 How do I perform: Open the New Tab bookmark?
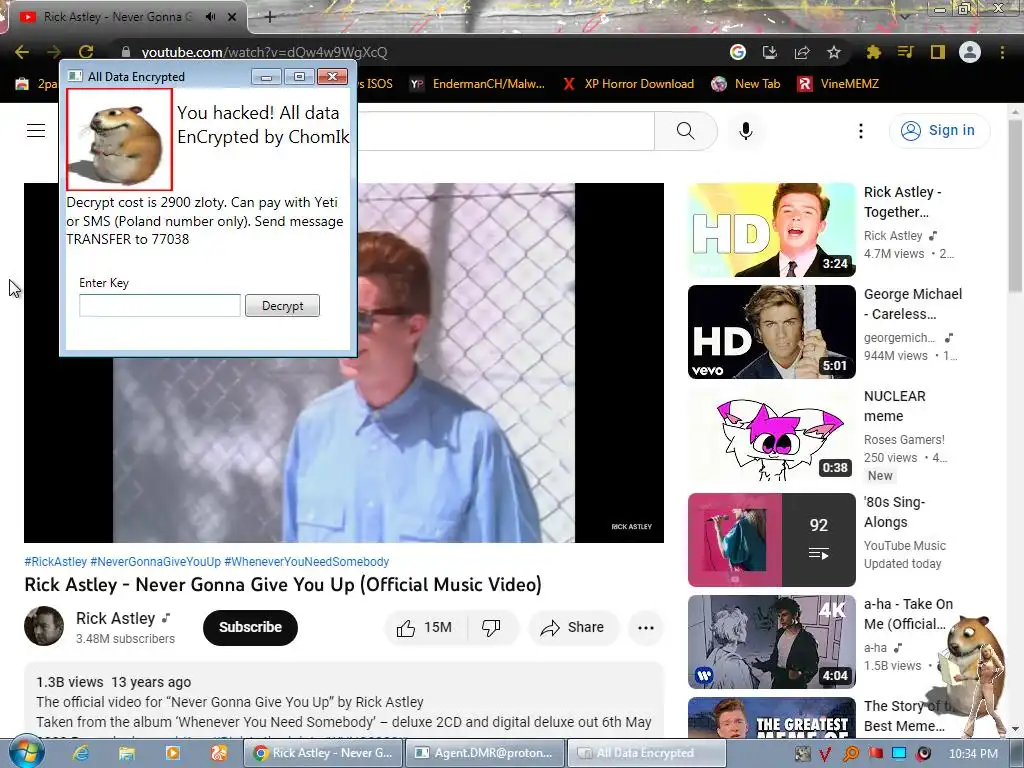(746, 84)
